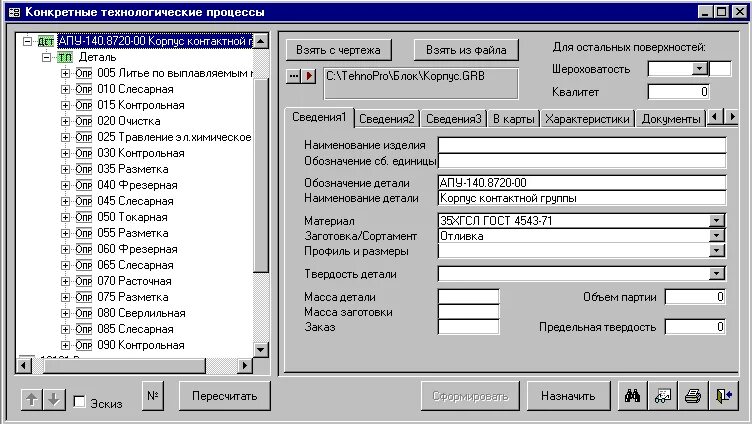Click the Наименование изделия input field
This screenshot has height=424, width=752.
tap(582, 145)
